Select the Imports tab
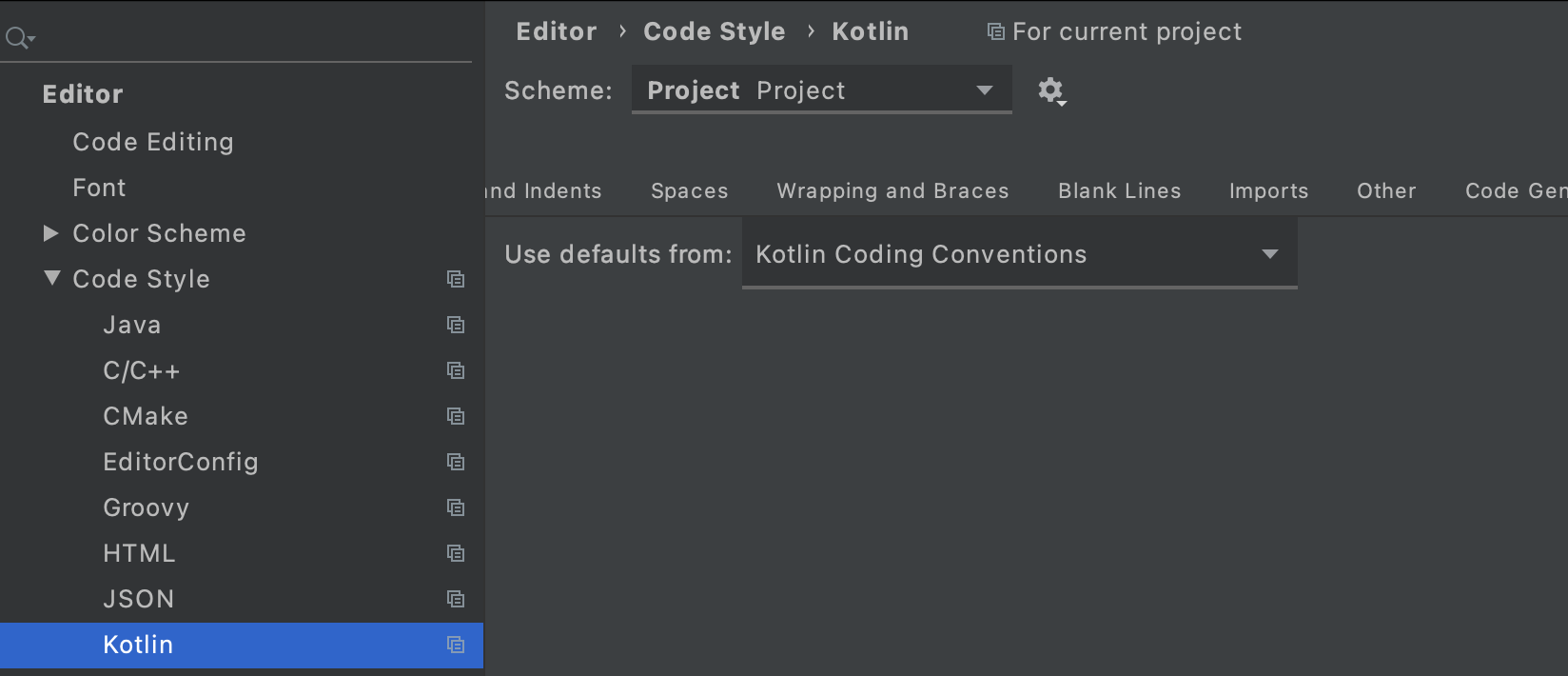The height and width of the screenshot is (676, 1568). pyautogui.click(x=1268, y=191)
